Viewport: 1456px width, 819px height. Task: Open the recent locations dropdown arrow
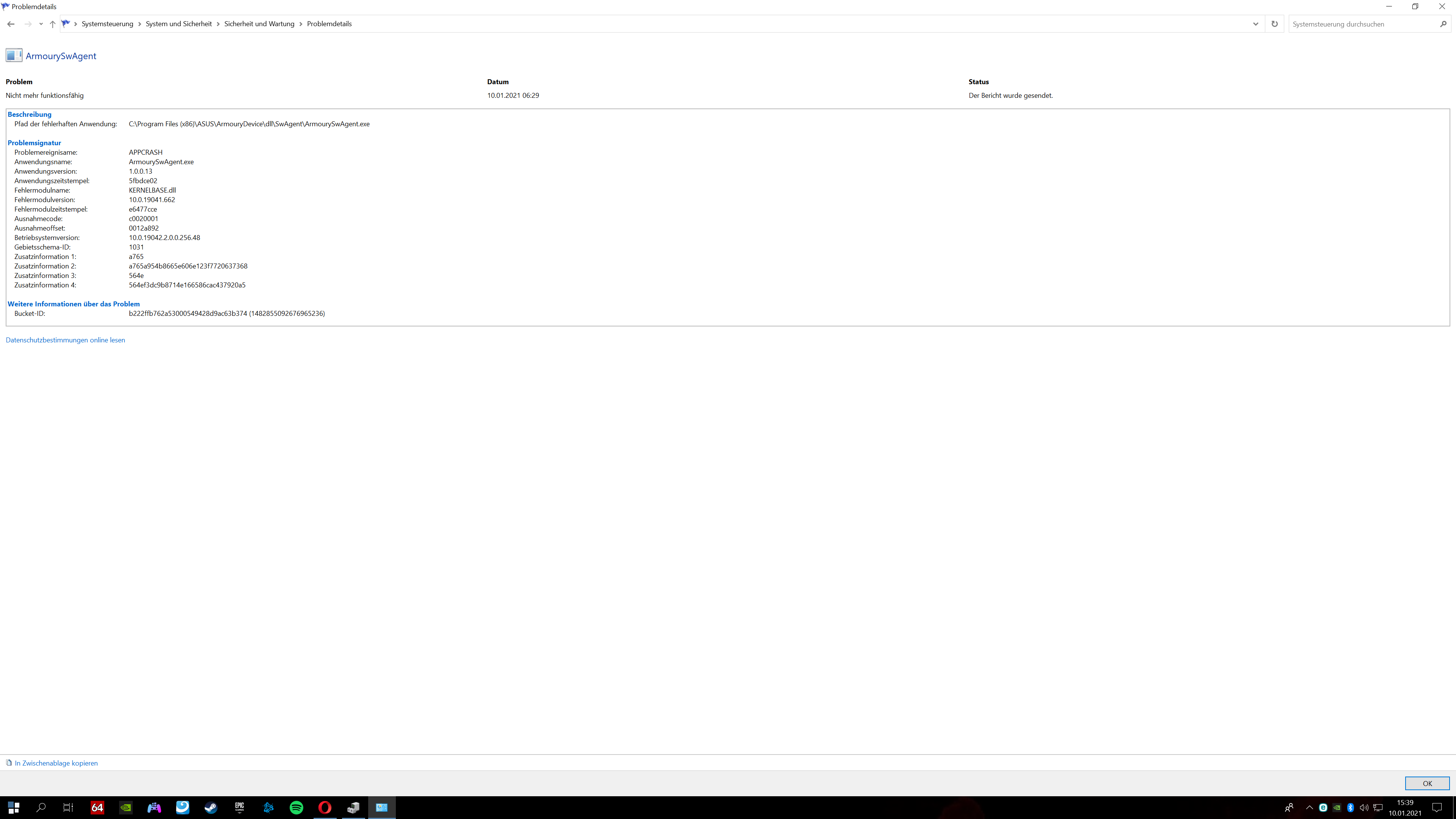41,24
